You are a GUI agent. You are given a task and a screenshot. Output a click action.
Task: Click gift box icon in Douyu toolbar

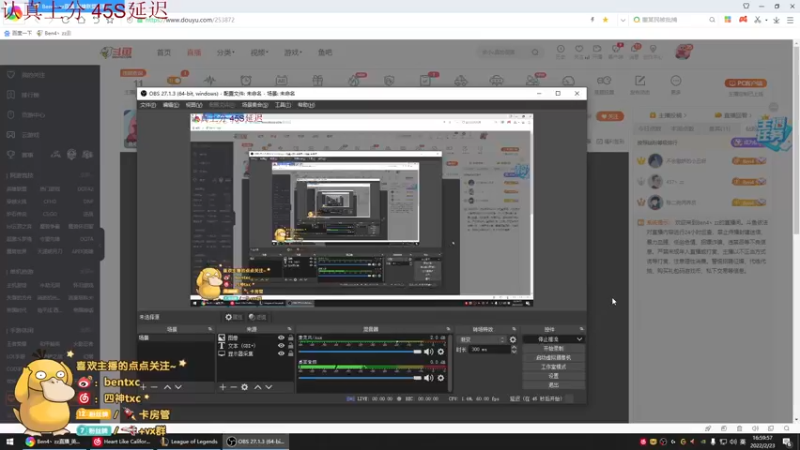[317, 81]
